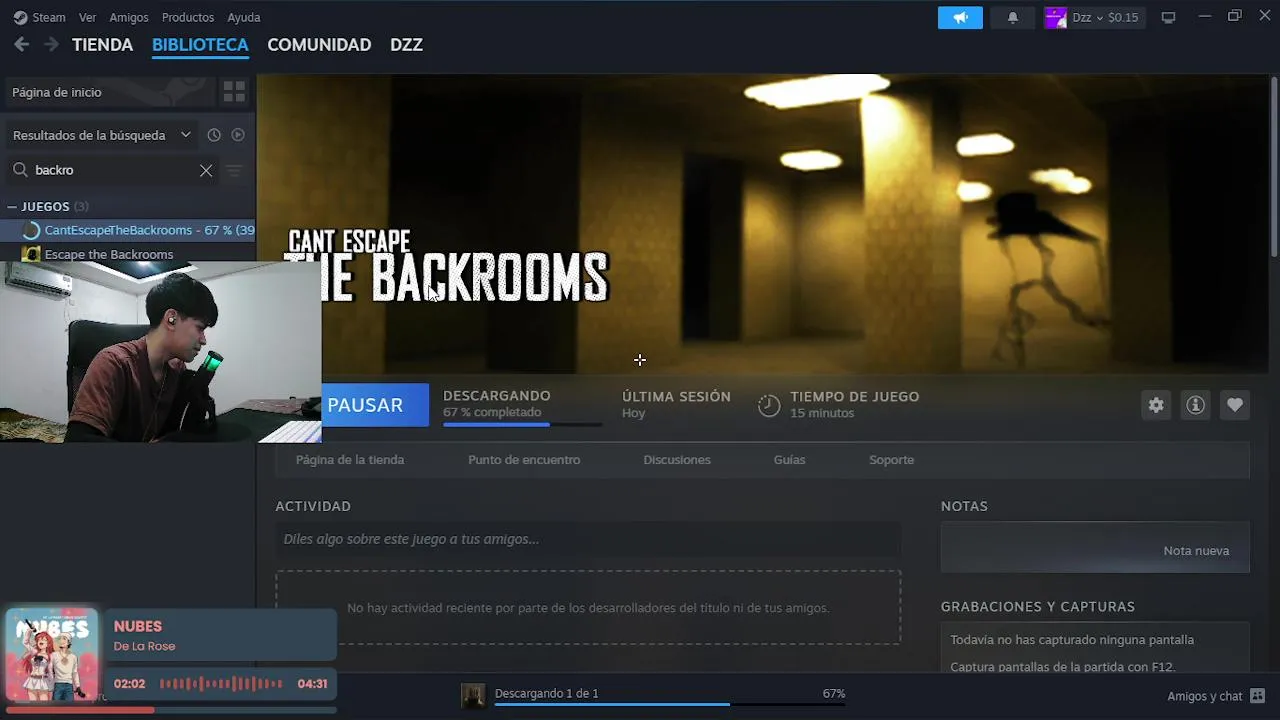Screen dimensions: 1280x720
Task: Click into the library search field
Action: (x=113, y=170)
